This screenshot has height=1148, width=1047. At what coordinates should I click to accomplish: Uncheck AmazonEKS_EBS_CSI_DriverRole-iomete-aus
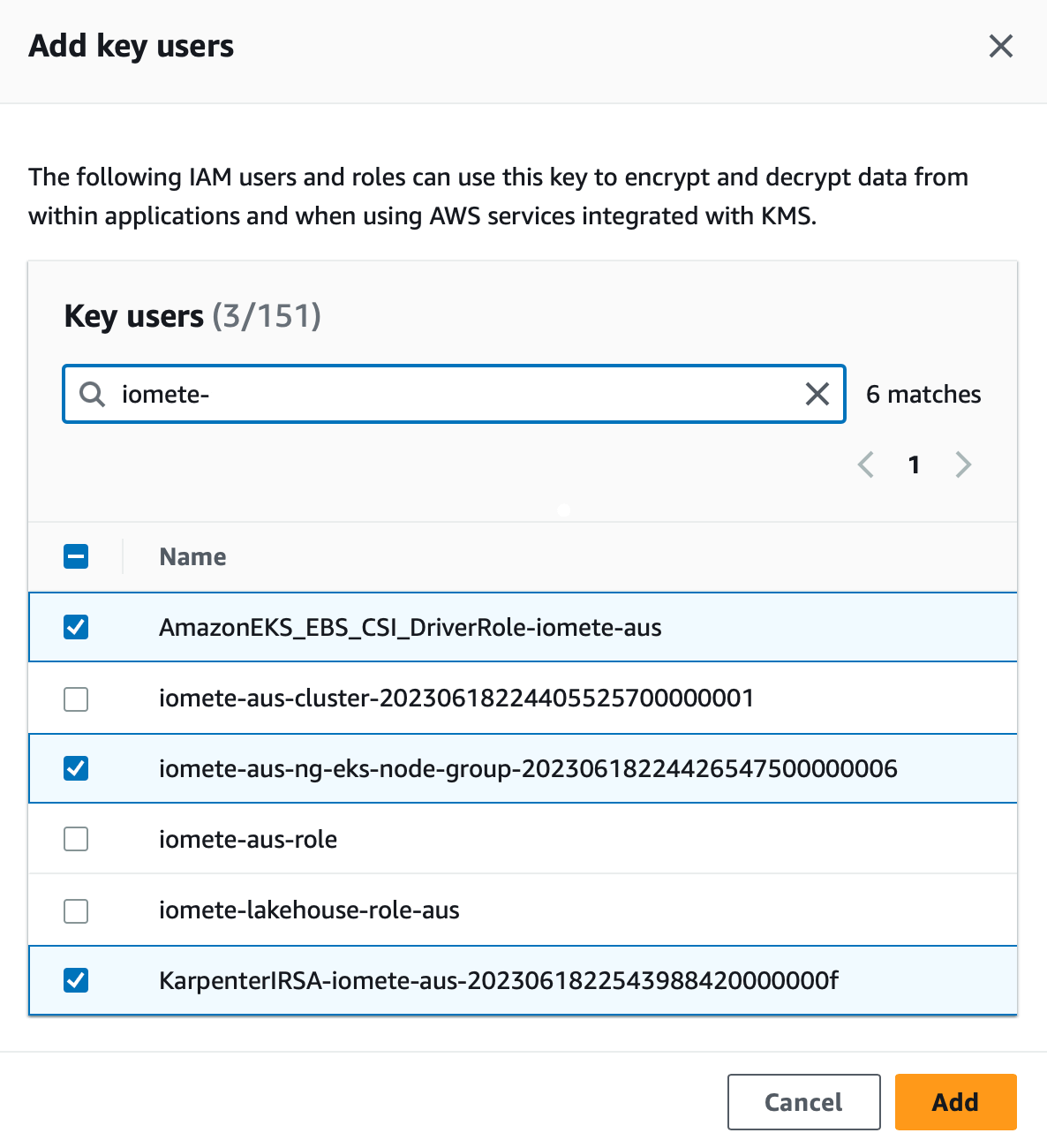[76, 627]
